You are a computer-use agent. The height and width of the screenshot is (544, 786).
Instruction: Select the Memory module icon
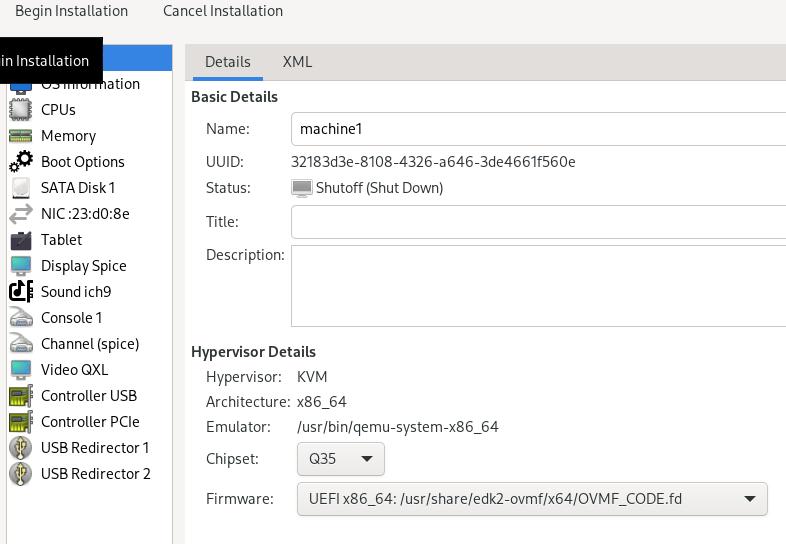point(20,136)
